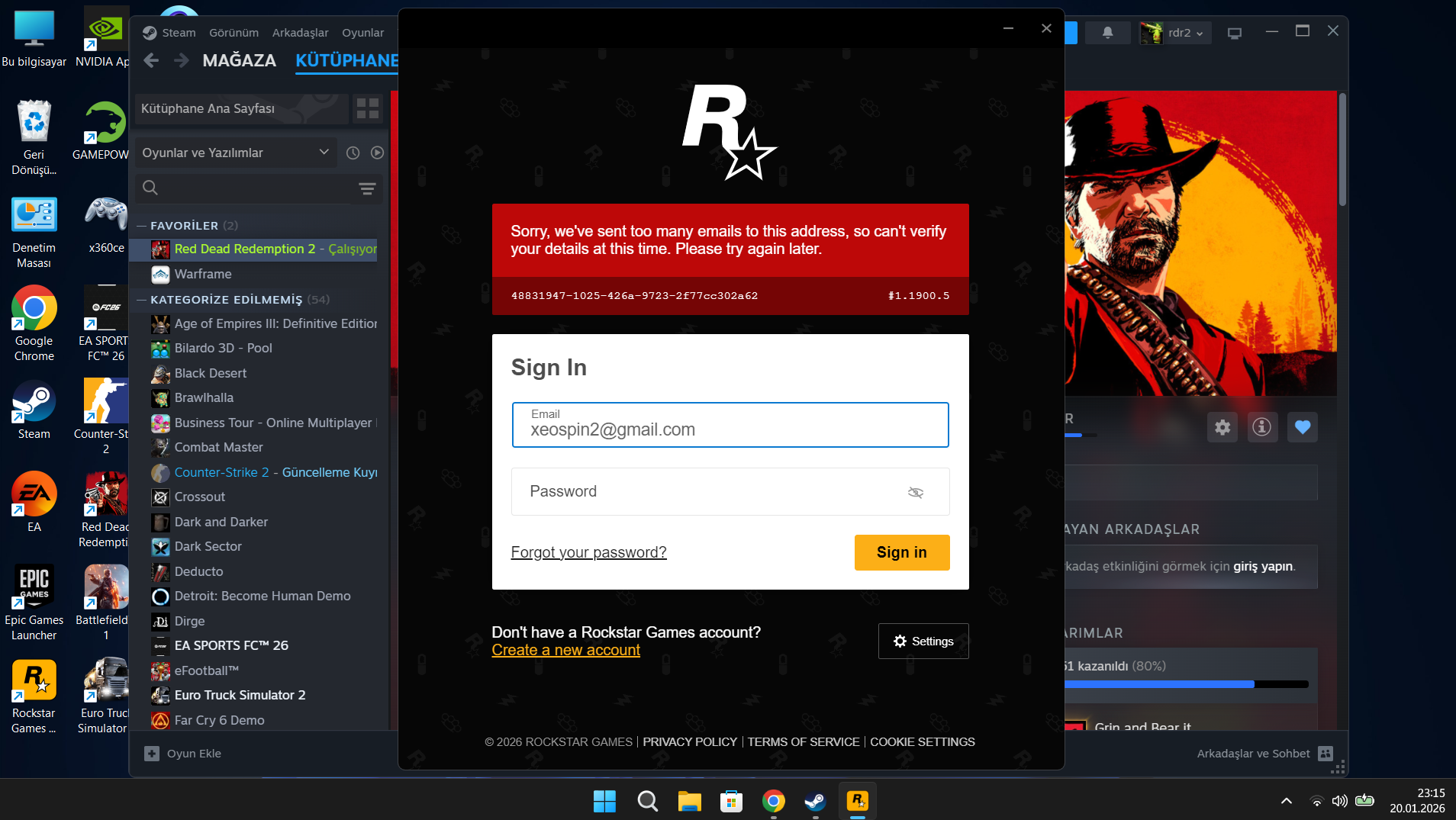Viewport: 1456px width, 820px height.
Task: Open game settings gear icon in Steam
Action: click(1222, 427)
